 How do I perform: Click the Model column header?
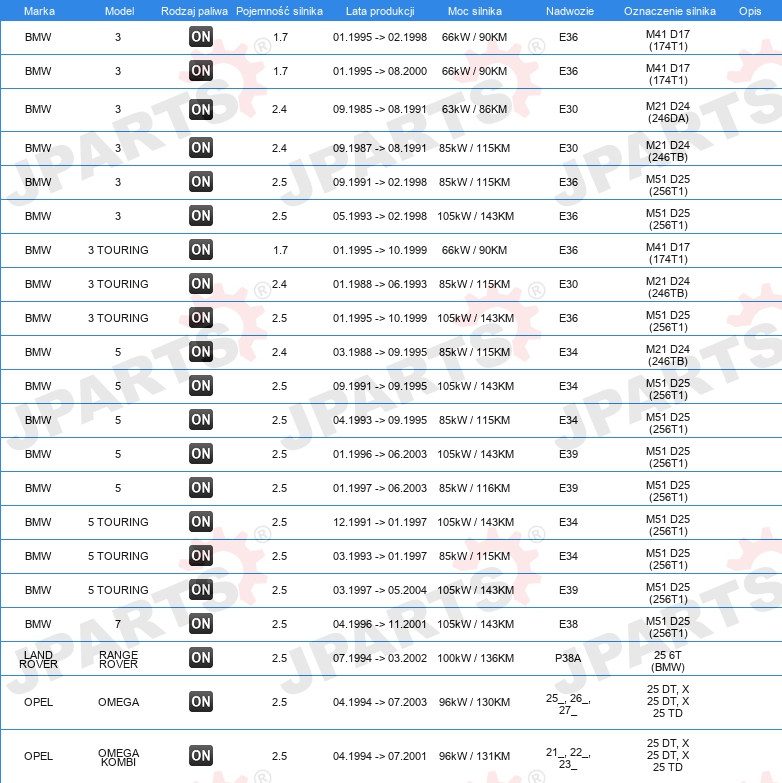coord(119,11)
